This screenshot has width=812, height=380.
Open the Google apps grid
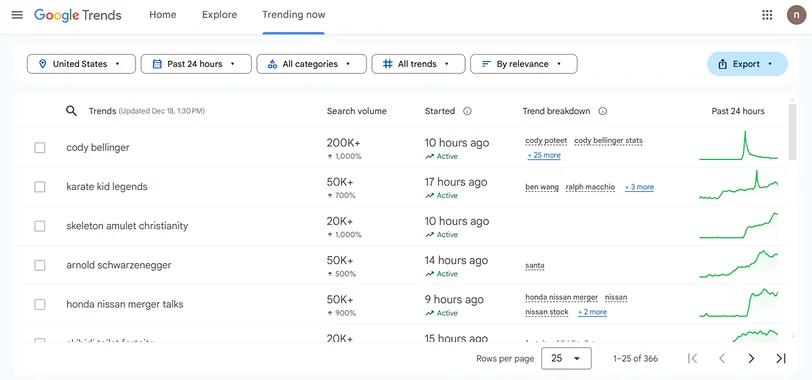pos(767,15)
